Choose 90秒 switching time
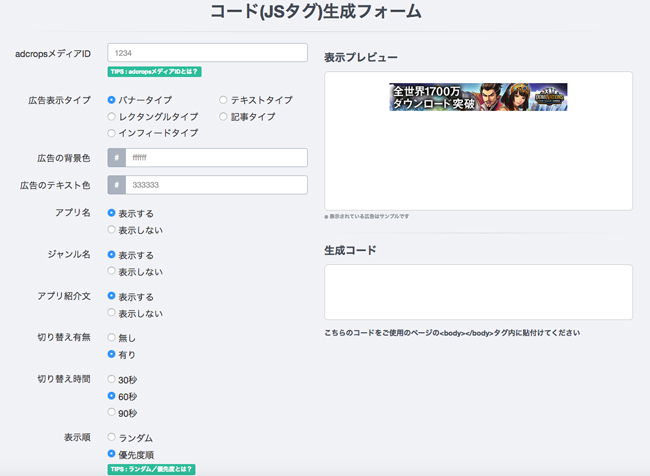 click(111, 412)
